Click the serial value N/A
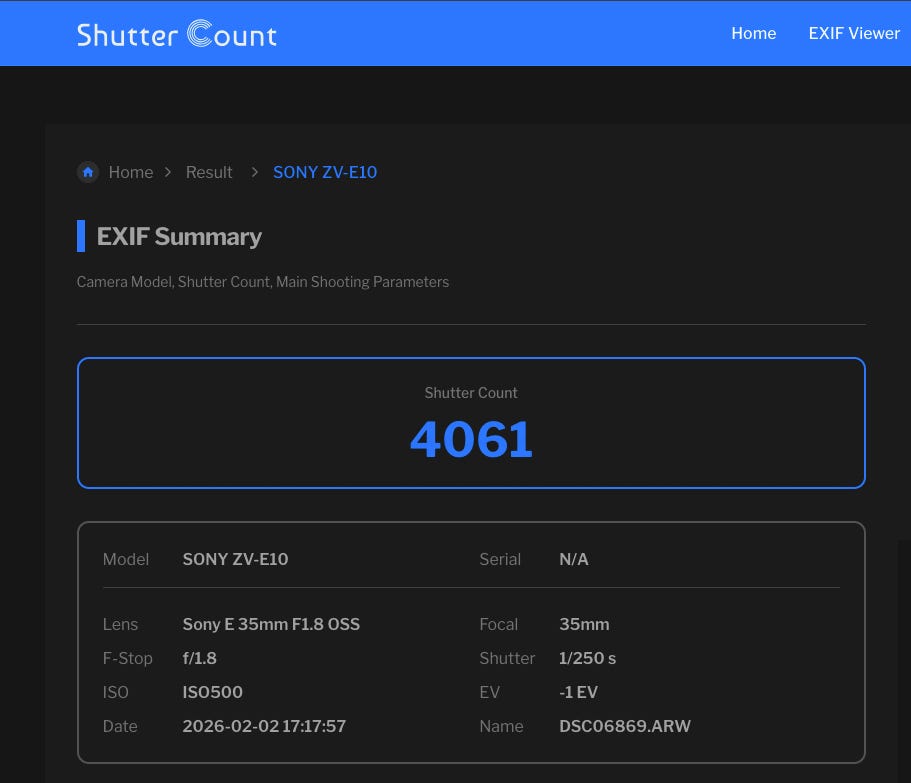Image resolution: width=911 pixels, height=783 pixels. click(573, 559)
